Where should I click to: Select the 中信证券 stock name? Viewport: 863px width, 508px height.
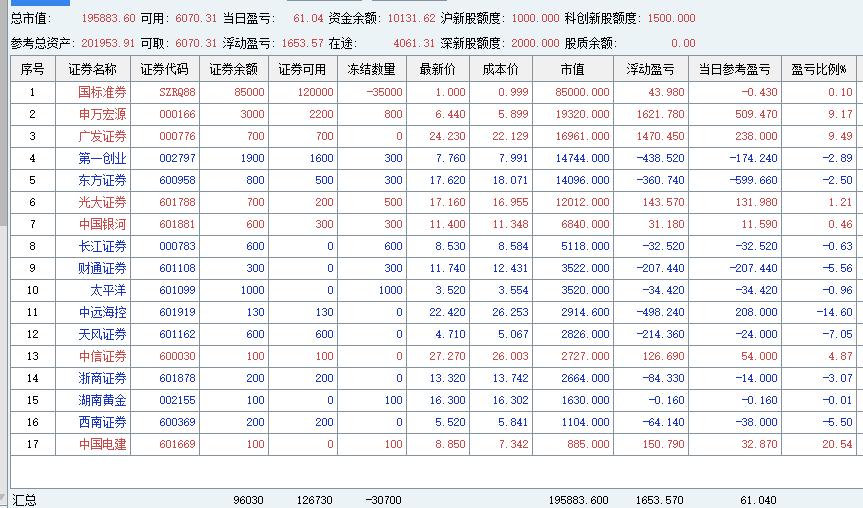point(102,357)
